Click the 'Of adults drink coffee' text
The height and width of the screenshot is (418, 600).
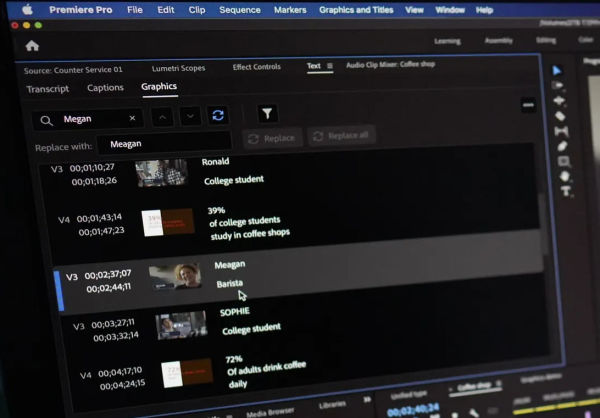click(x=266, y=368)
